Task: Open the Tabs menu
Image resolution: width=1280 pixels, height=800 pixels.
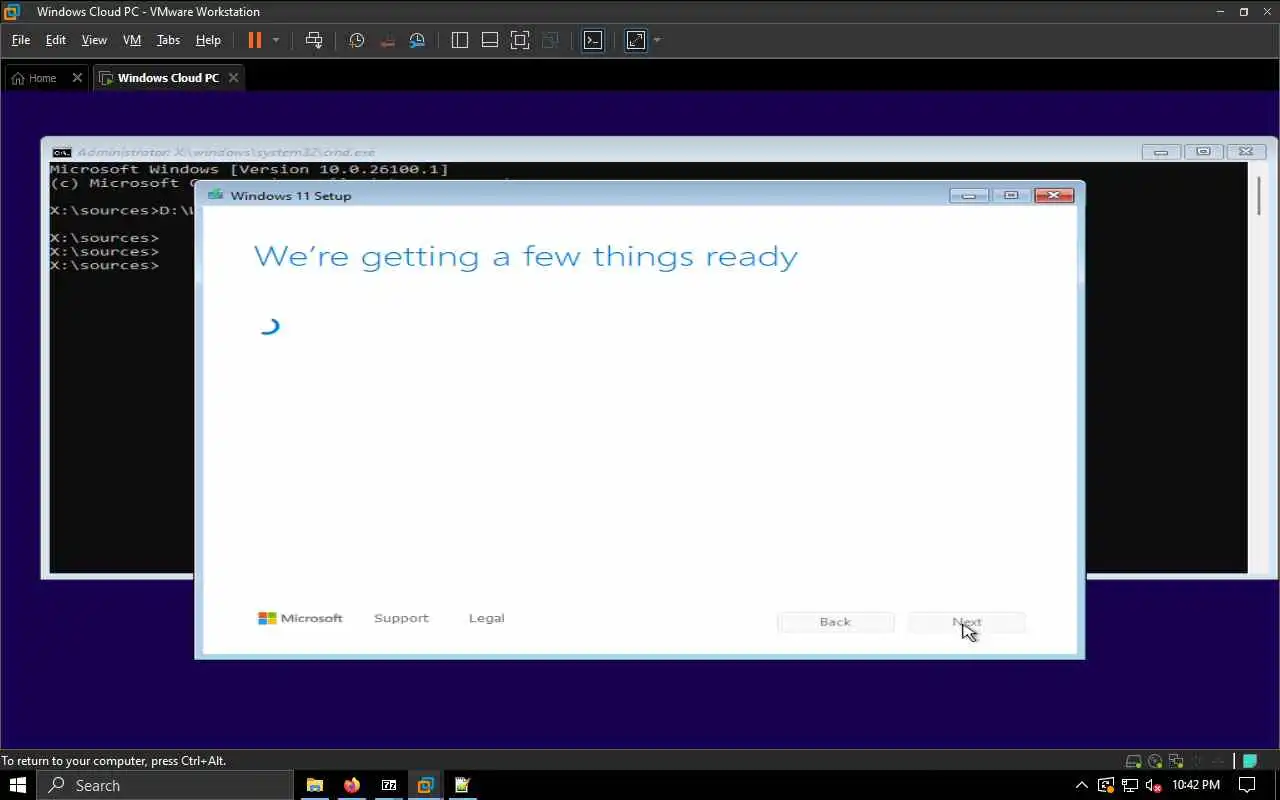Action: (168, 40)
